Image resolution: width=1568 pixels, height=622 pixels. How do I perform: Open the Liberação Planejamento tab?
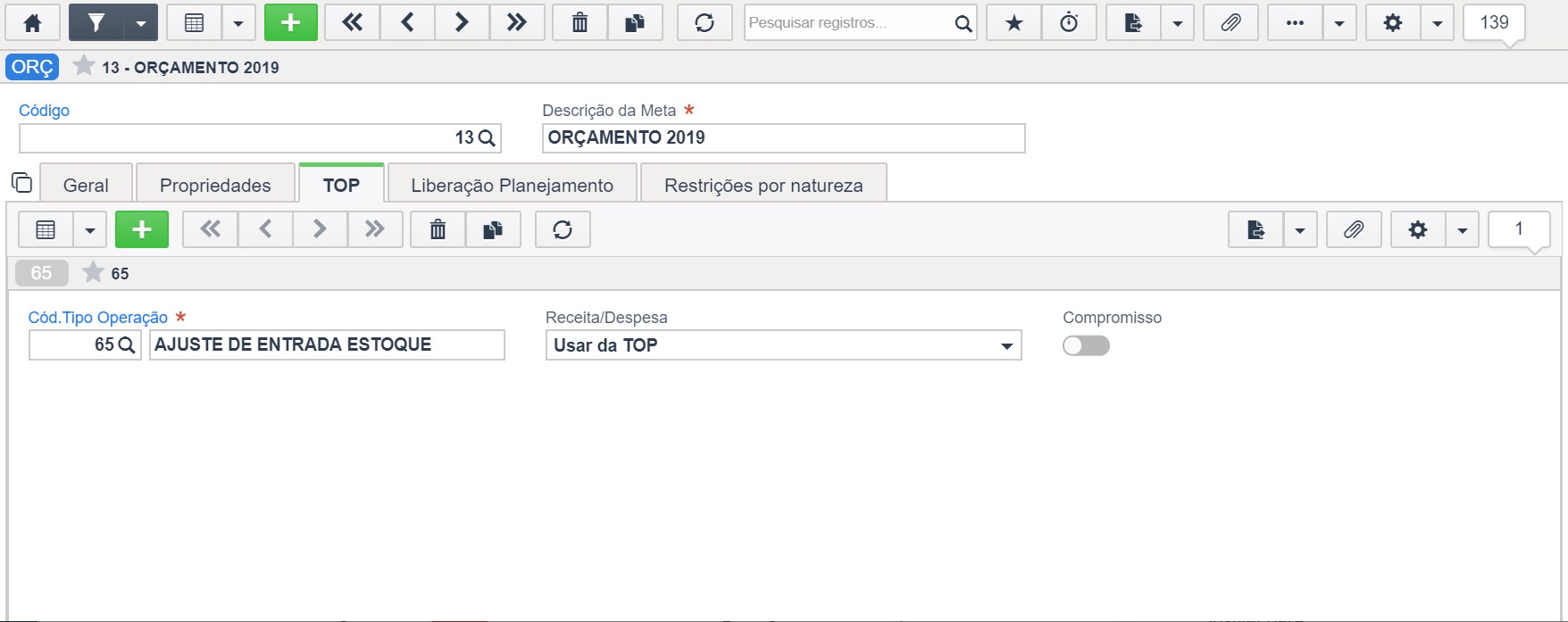tap(513, 185)
